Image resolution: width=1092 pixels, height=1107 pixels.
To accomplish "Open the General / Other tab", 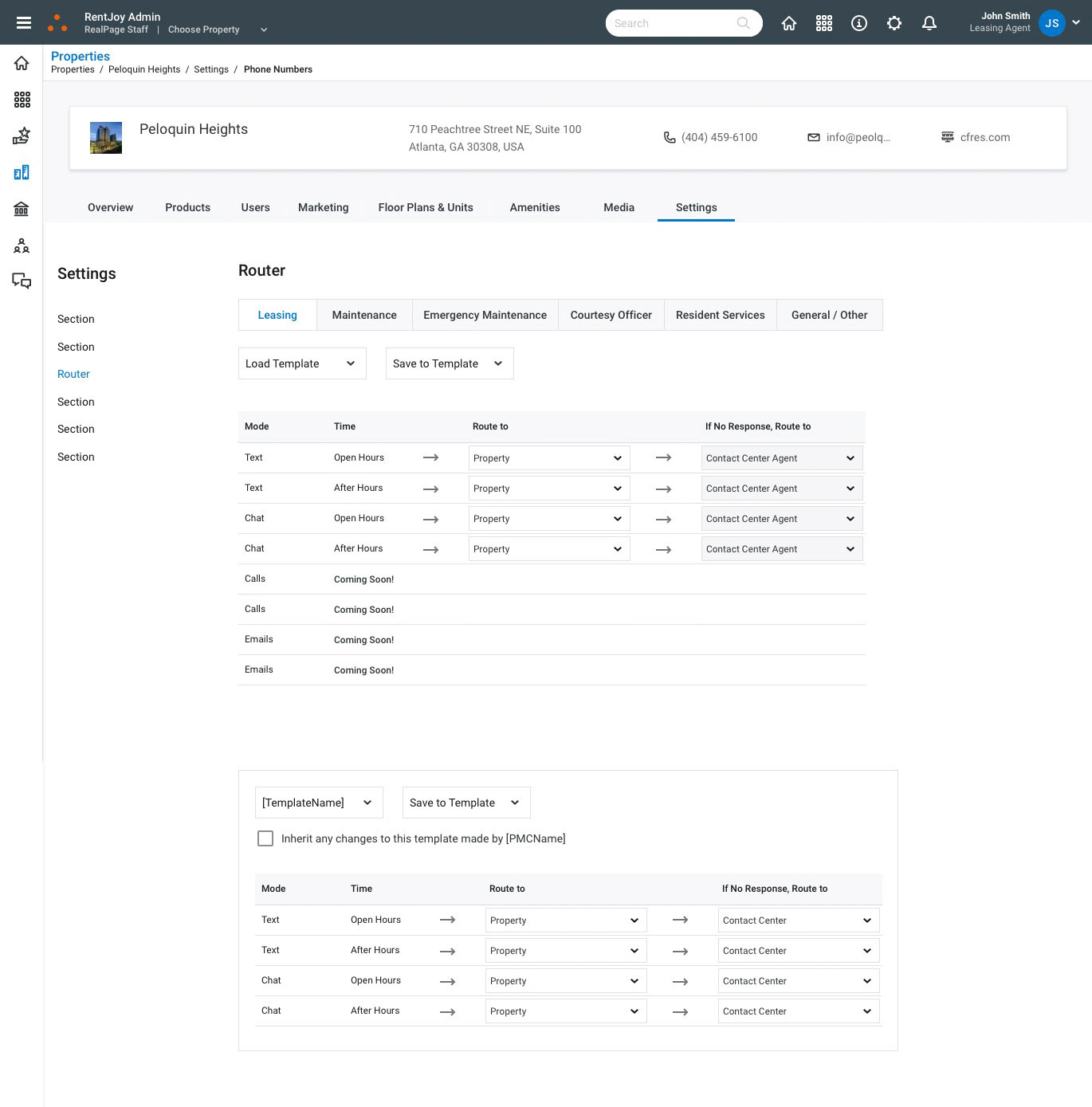I will (830, 315).
